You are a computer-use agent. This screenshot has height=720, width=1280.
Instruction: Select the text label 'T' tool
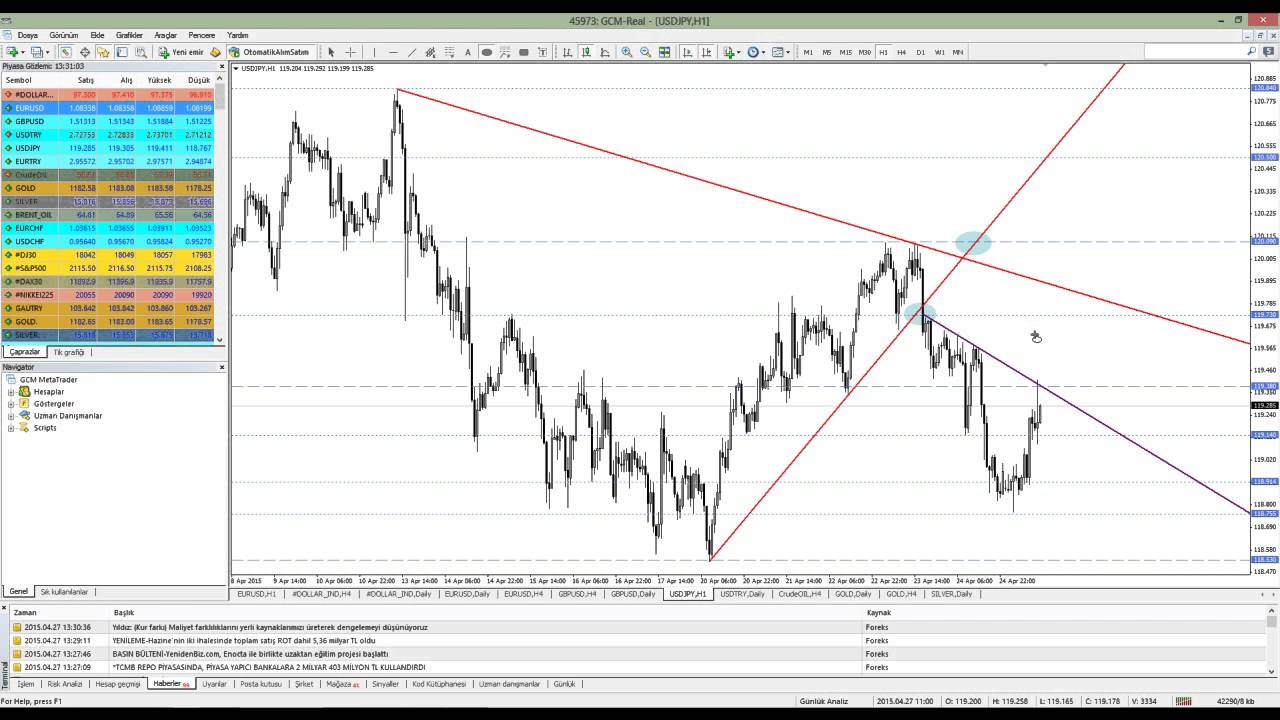(542, 52)
